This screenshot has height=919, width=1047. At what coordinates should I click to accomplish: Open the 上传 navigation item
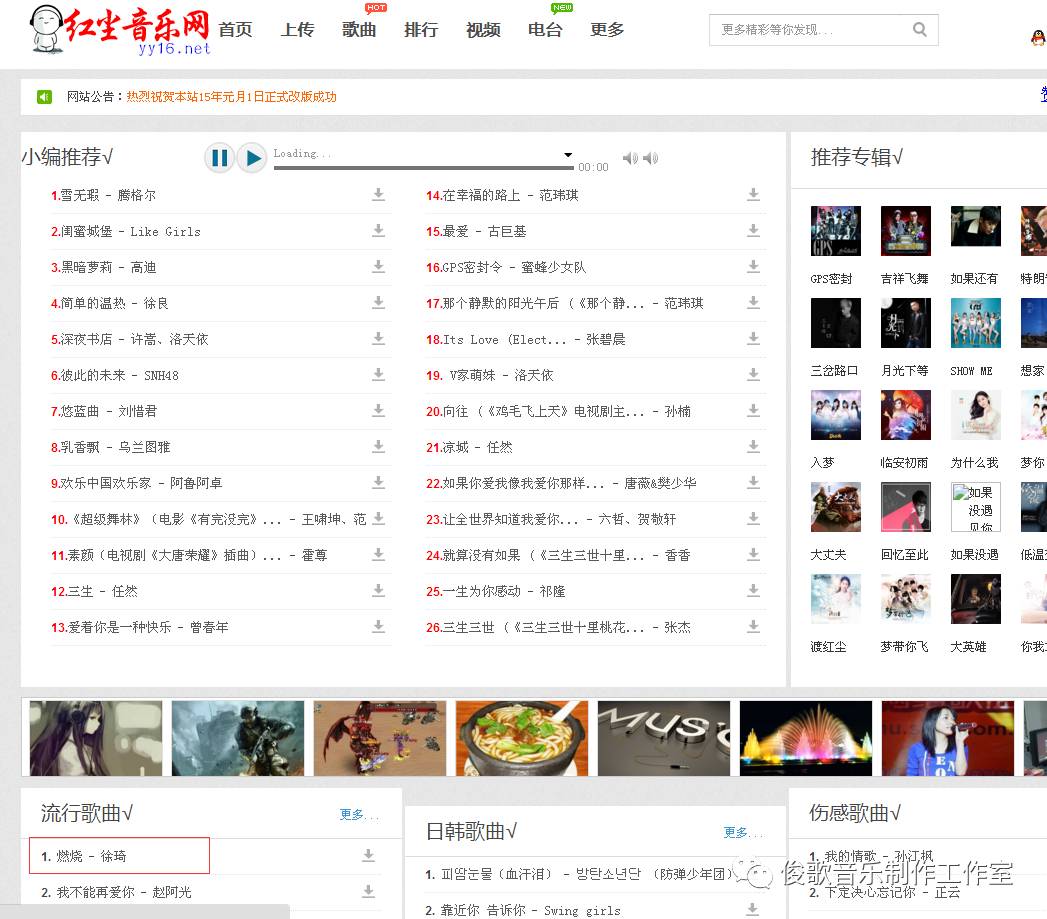click(x=297, y=30)
